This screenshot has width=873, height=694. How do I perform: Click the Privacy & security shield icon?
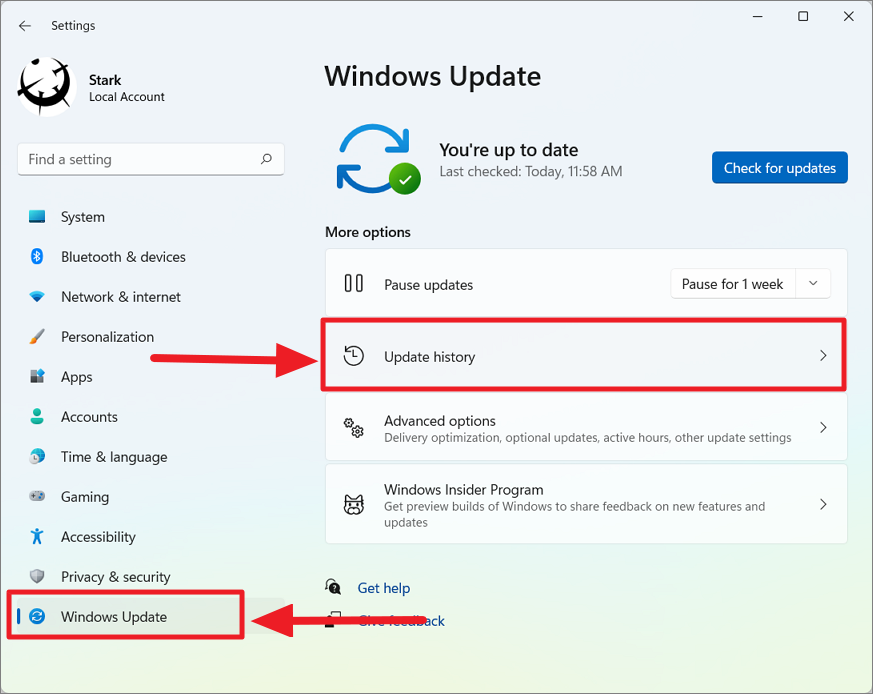[37, 576]
